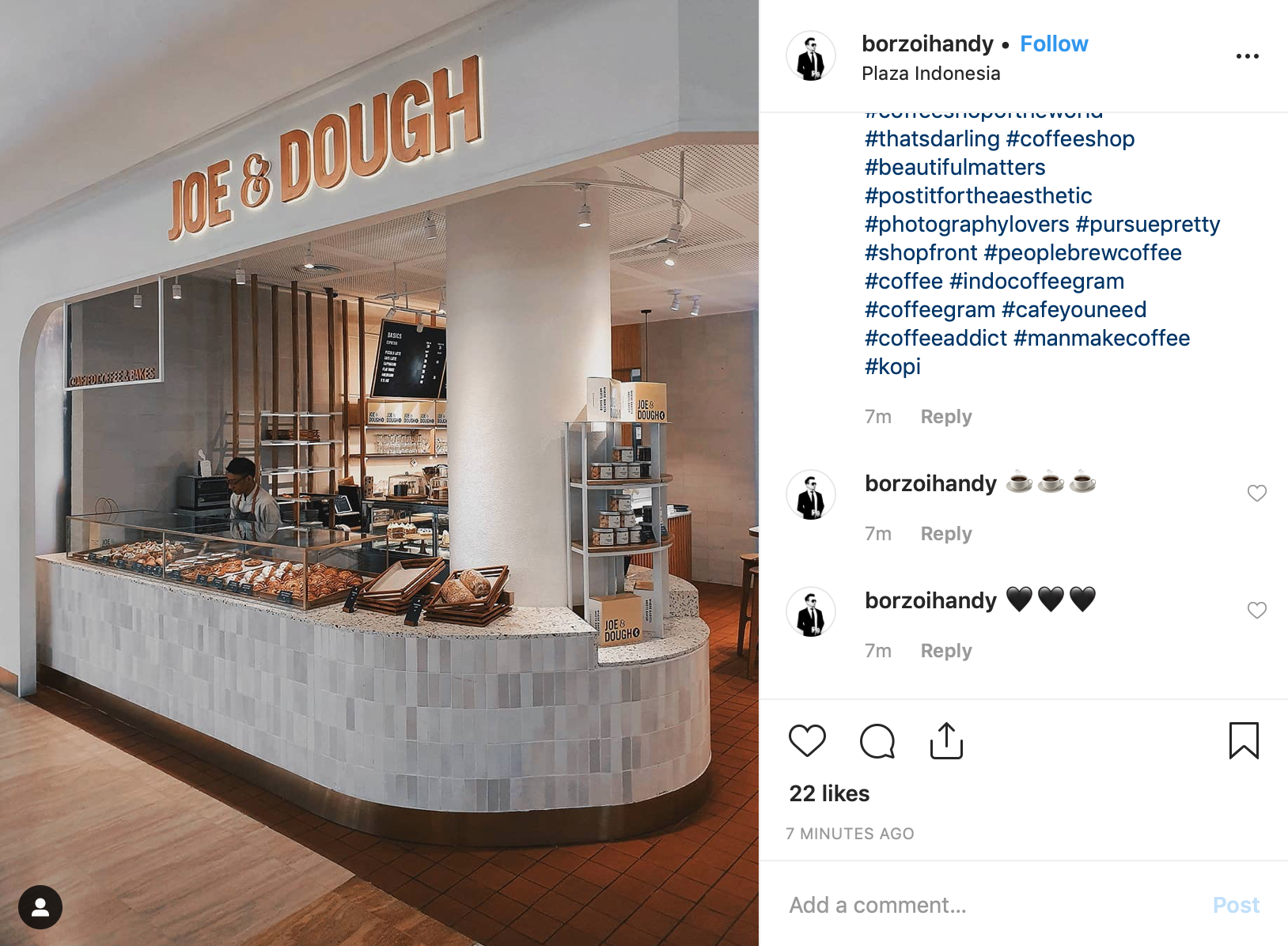View who liked via 22 likes

pos(829,793)
